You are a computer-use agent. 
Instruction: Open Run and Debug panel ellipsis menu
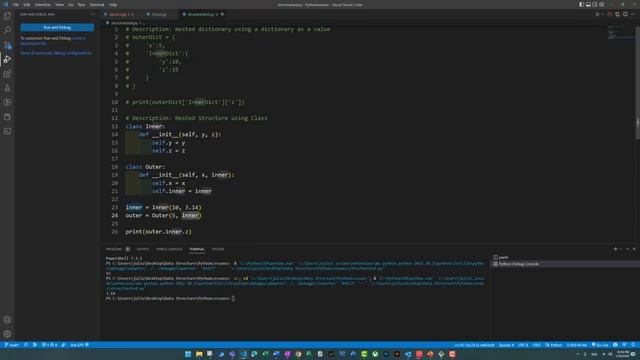(x=93, y=14)
